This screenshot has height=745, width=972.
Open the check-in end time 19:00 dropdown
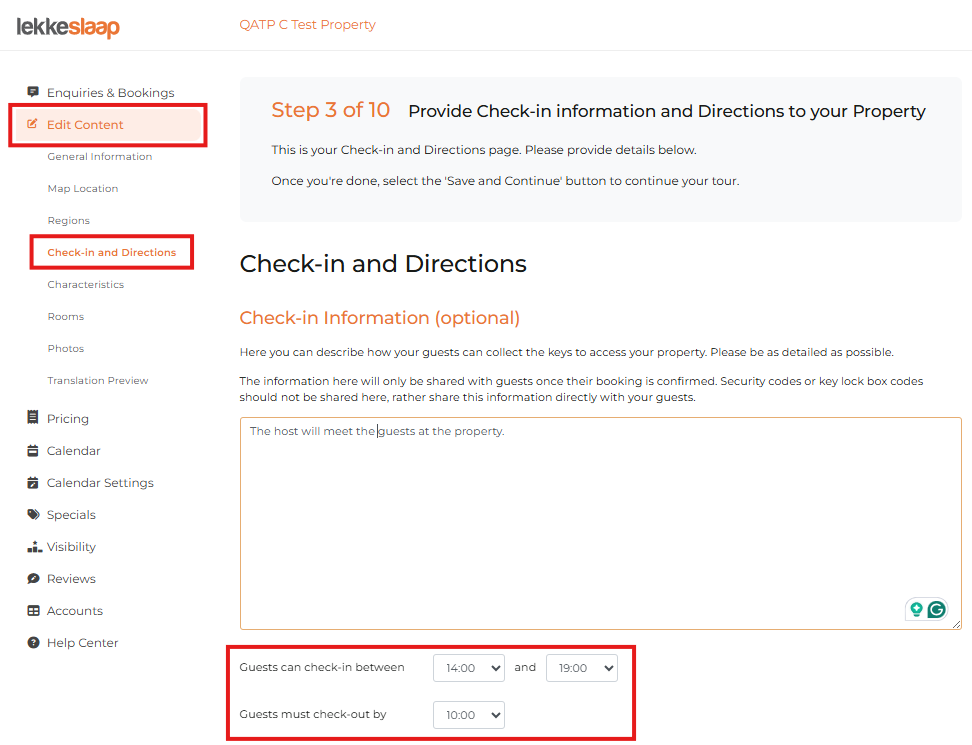(581, 668)
